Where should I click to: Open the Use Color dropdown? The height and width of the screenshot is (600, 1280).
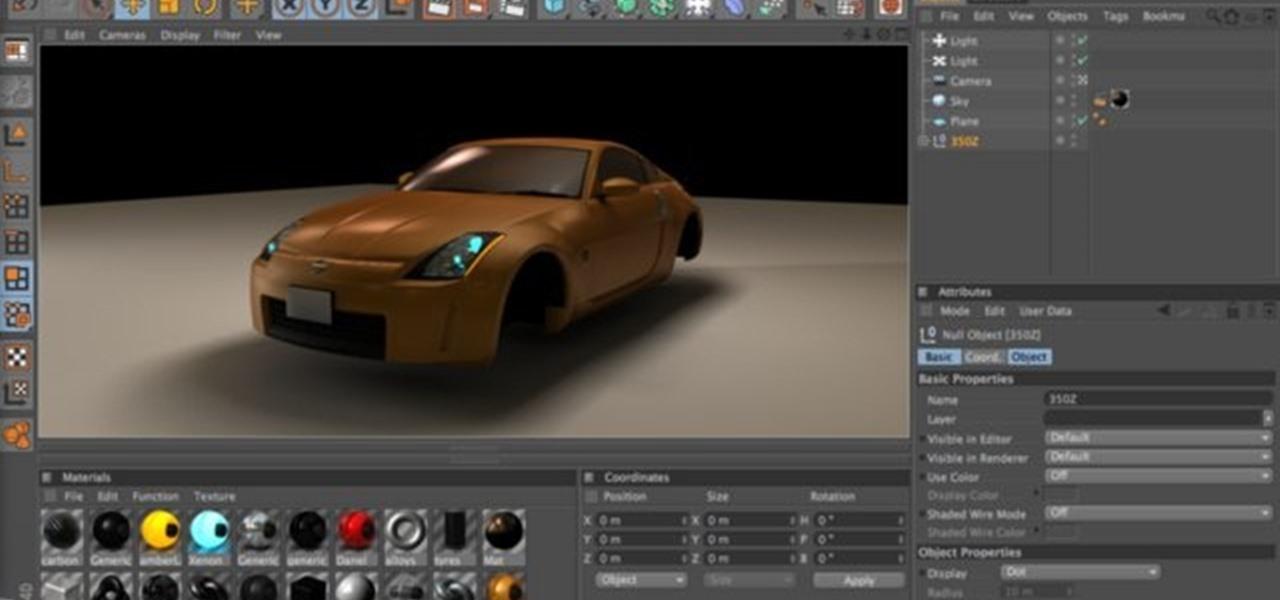[1158, 476]
